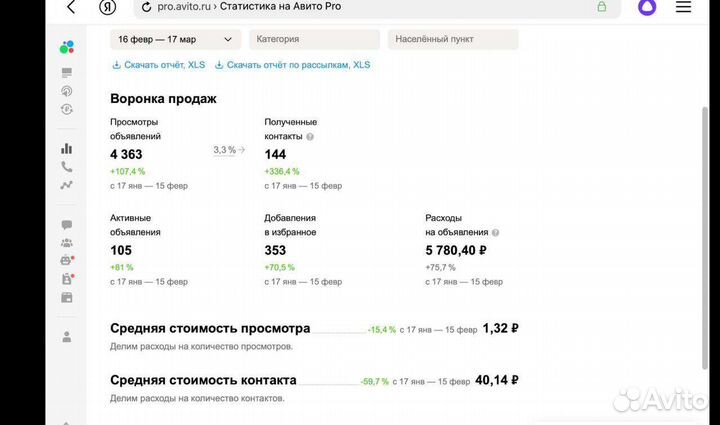Click the 4 363 views value
Screen dimensions: 720x425
pyautogui.click(x=126, y=155)
